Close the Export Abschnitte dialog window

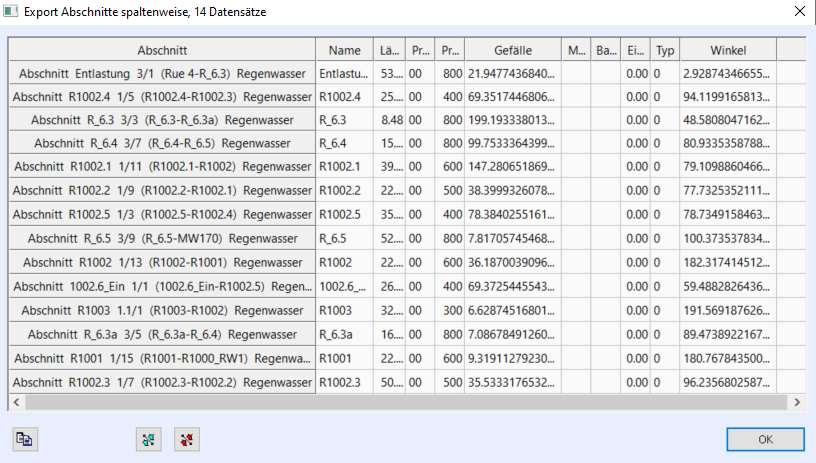coord(798,12)
